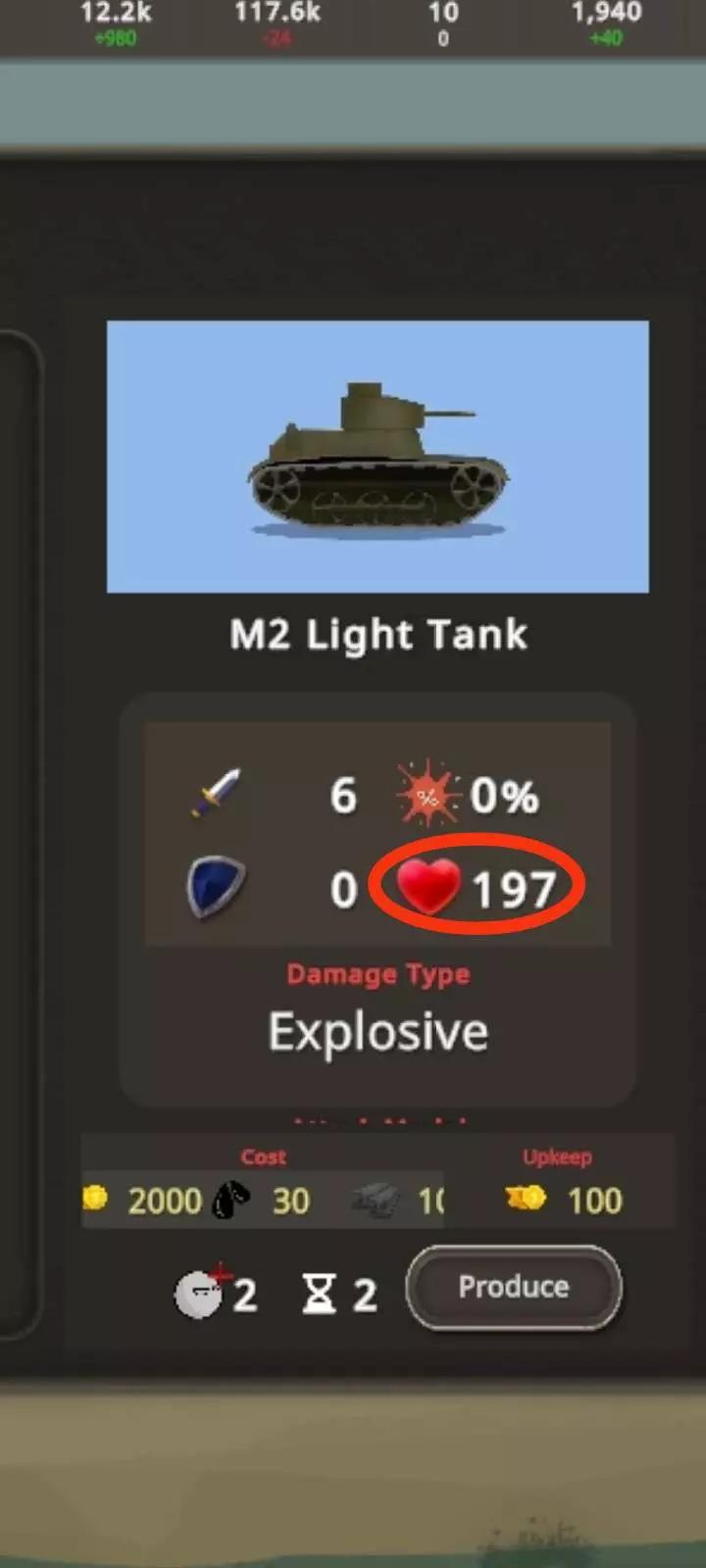Screen dimensions: 706x1568
Task: Click the sword attack icon
Action: [x=216, y=793]
